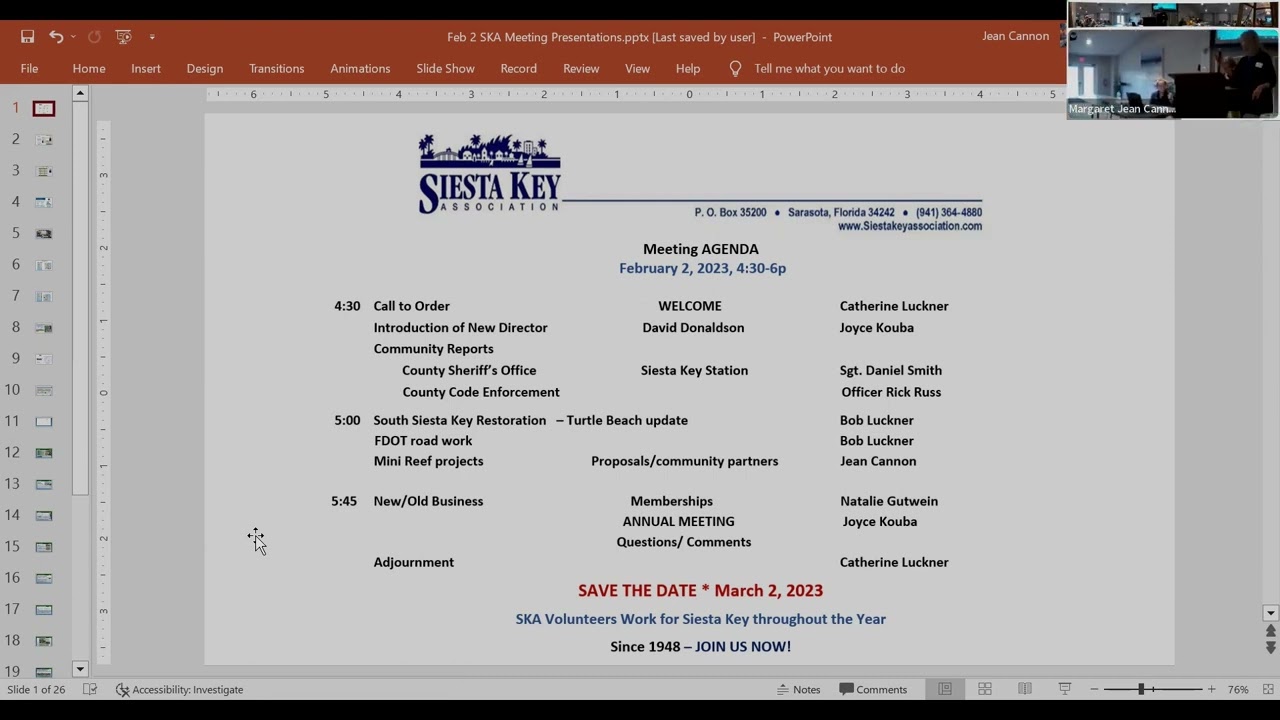Open the undo history dropdown arrow

[73, 37]
